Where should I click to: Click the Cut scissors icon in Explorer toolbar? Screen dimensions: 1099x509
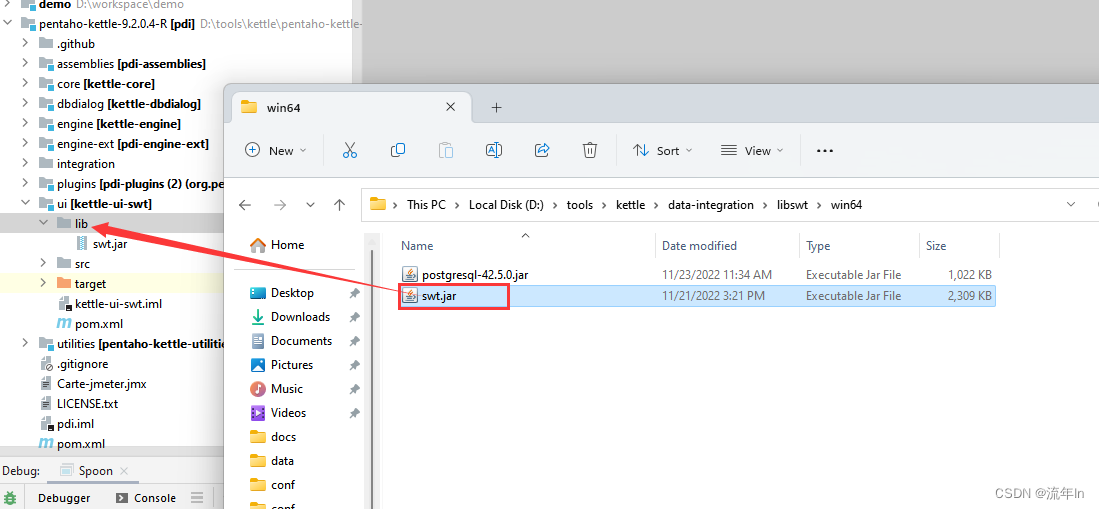point(350,150)
